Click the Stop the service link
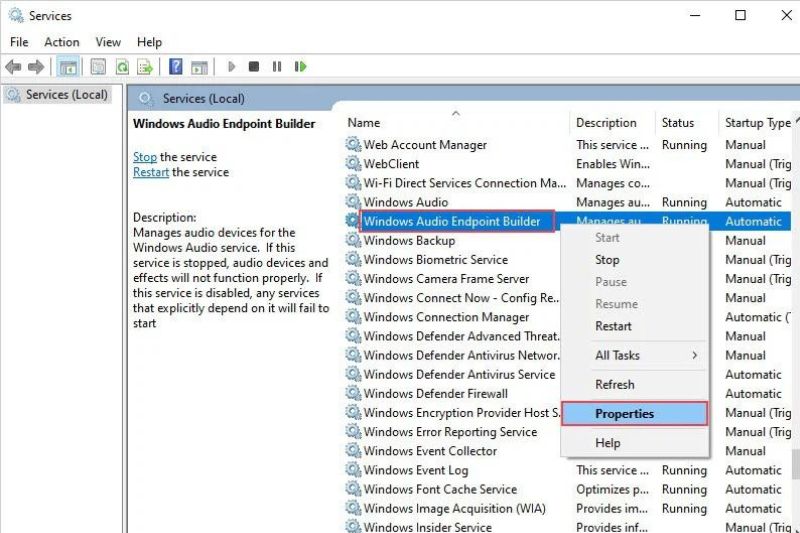The height and width of the screenshot is (533, 800). tap(145, 157)
